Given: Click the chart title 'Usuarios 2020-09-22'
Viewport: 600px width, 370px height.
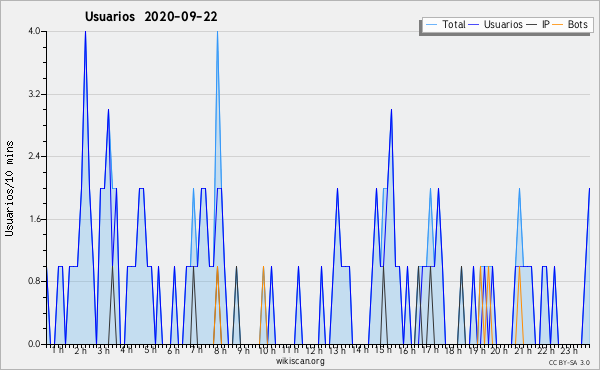Looking at the screenshot, I should click(x=151, y=17).
